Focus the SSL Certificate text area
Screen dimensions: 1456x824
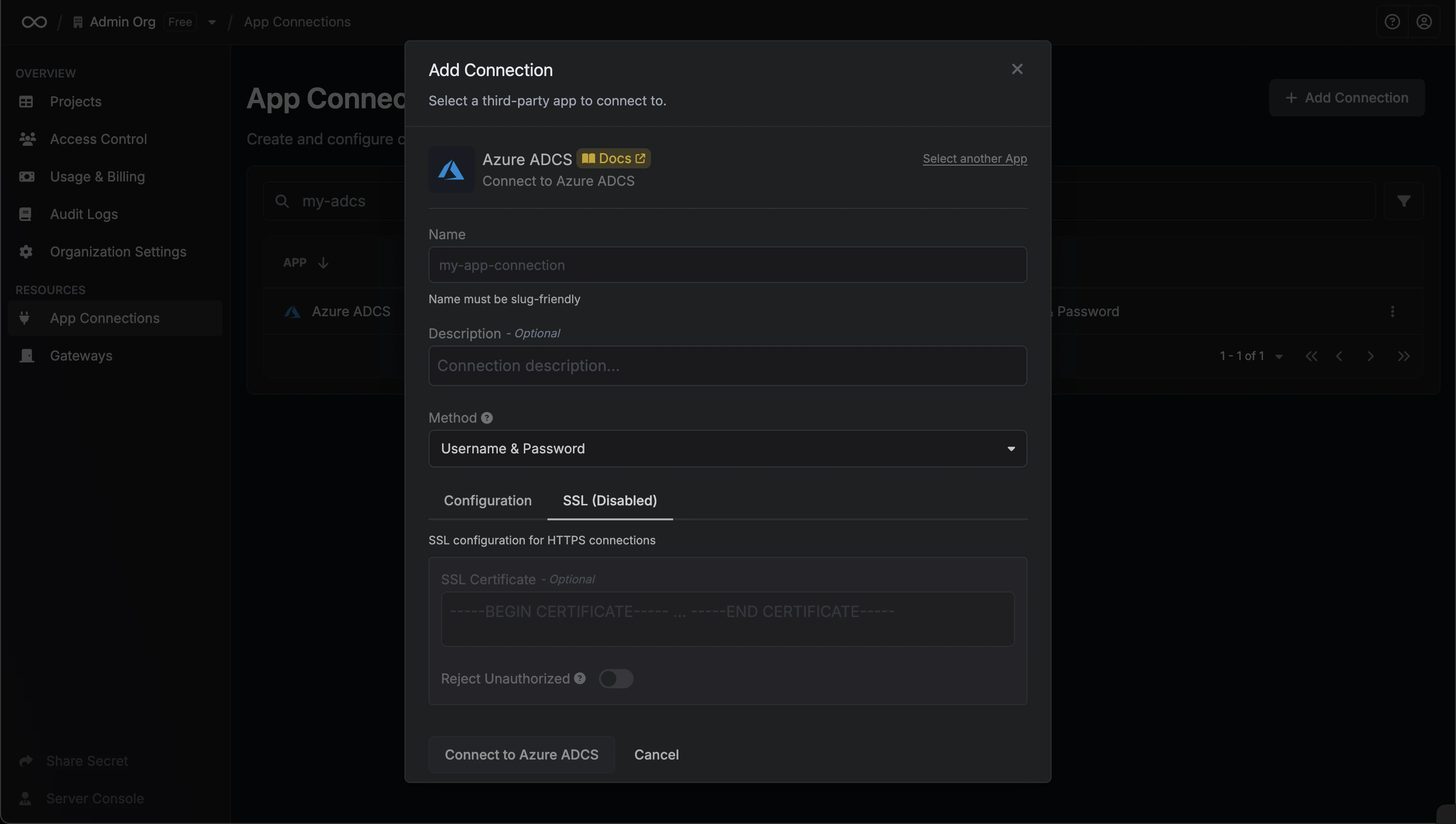[728, 619]
